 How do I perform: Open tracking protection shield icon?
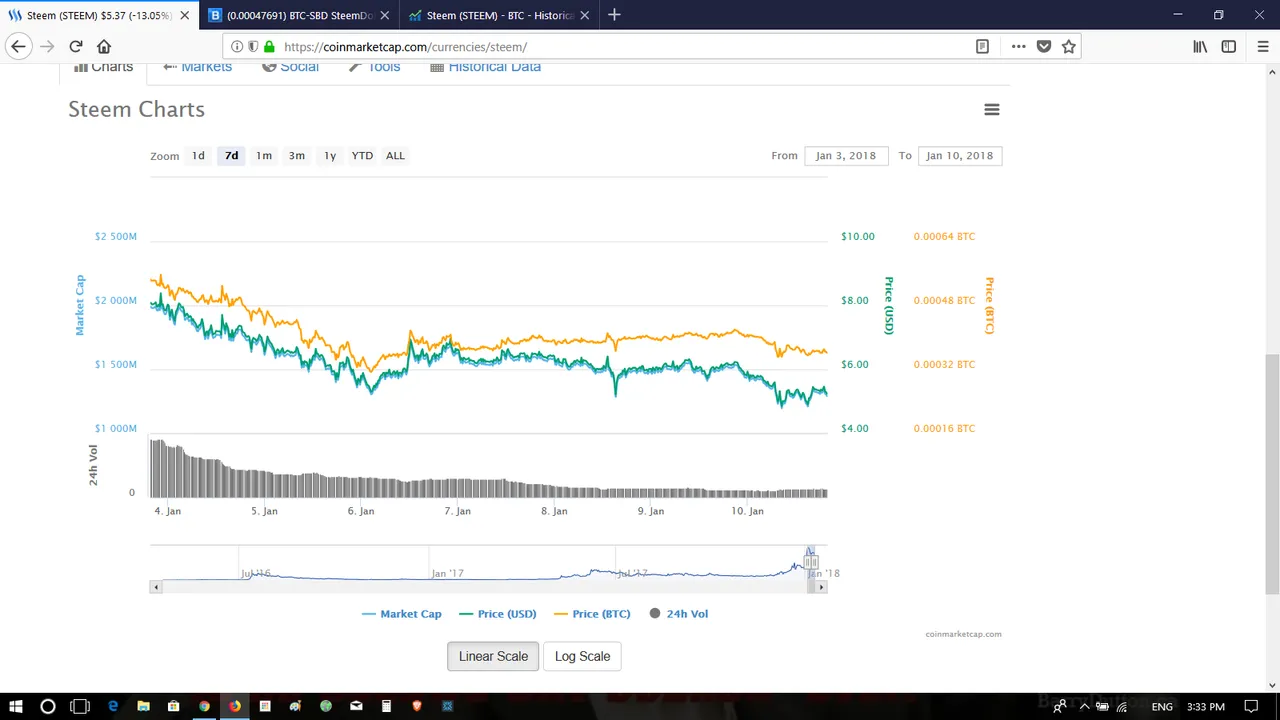click(x=253, y=46)
